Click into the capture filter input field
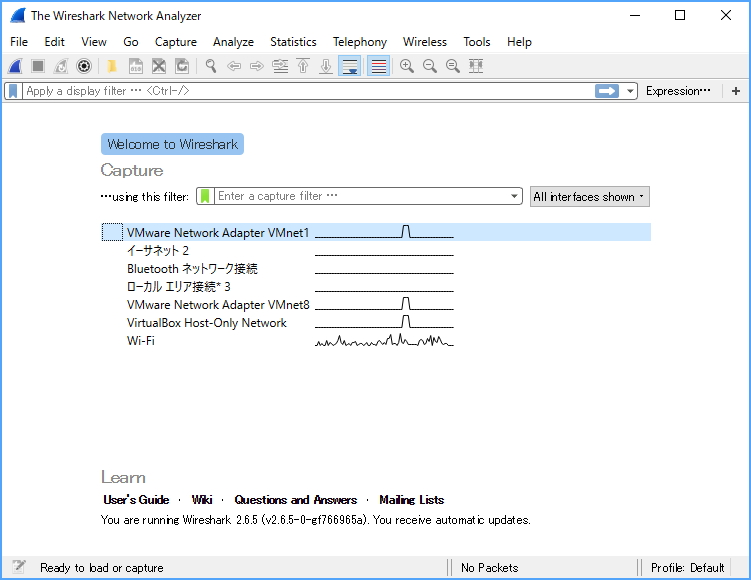Image resolution: width=751 pixels, height=580 pixels. (361, 196)
